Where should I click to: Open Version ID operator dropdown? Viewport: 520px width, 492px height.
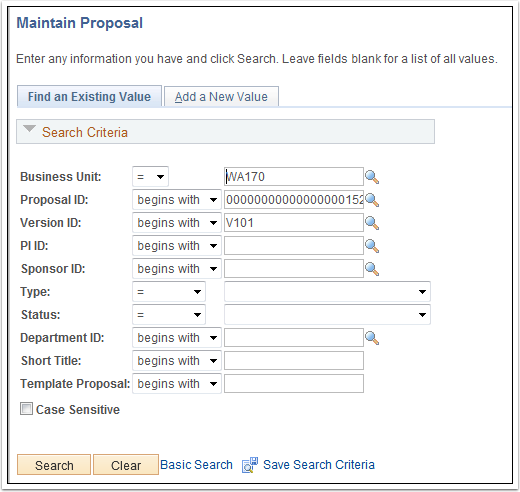tap(177, 223)
